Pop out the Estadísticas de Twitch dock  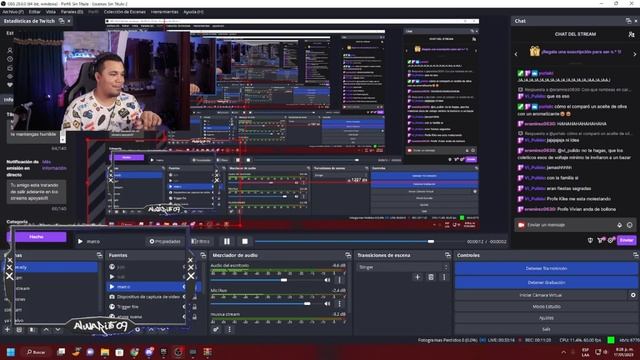pos(62,21)
